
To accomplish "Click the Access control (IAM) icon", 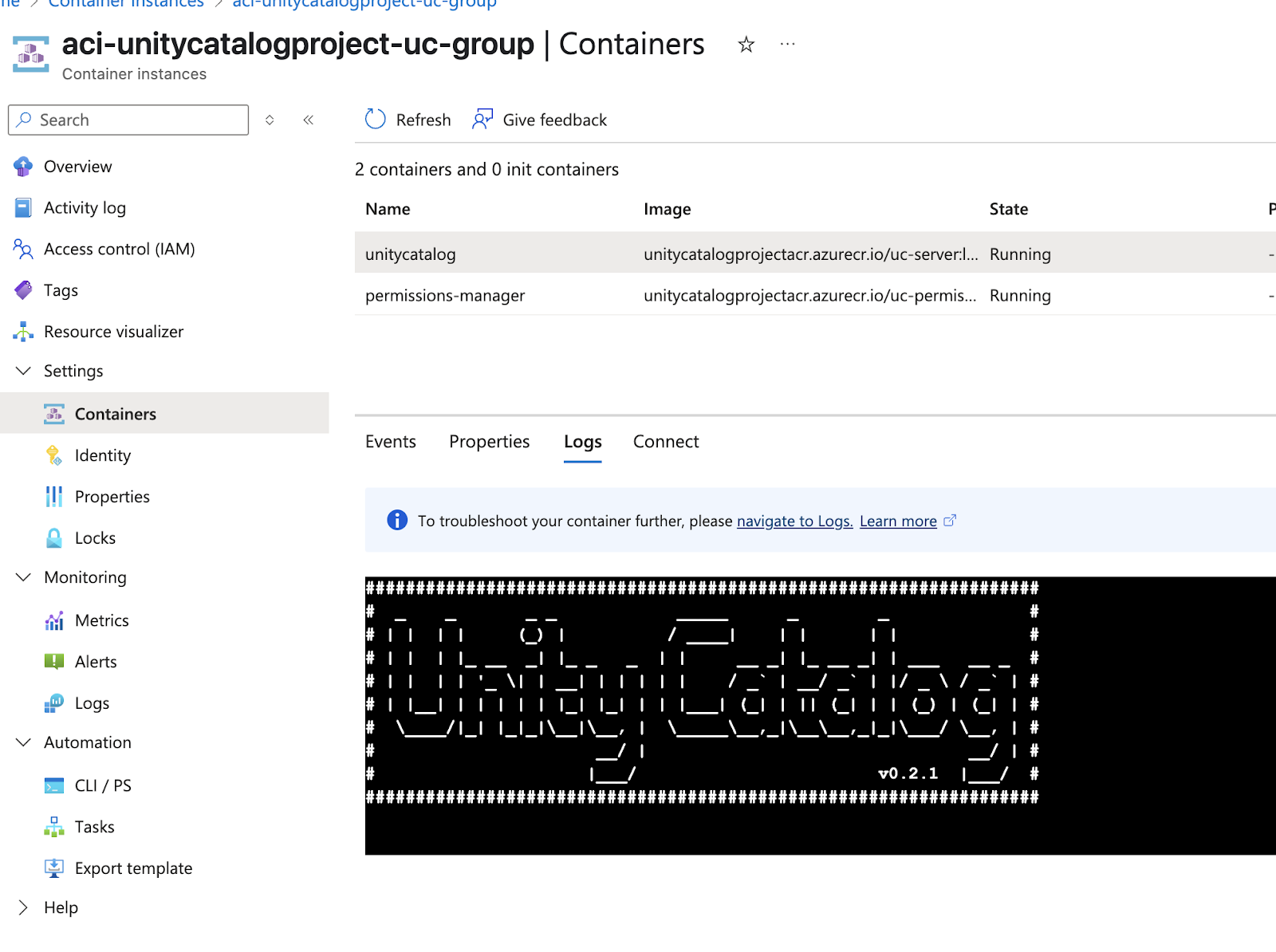I will (23, 250).
